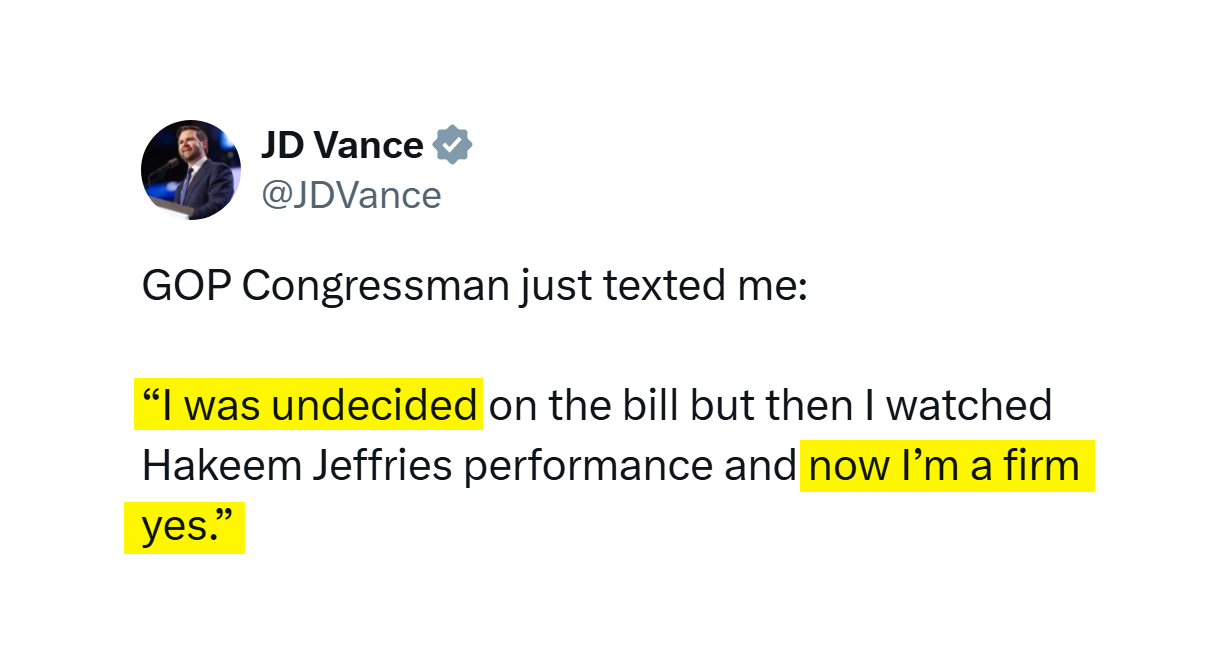Open the JD Vance profile picture
Screen dimensions: 1223x668
[191, 170]
